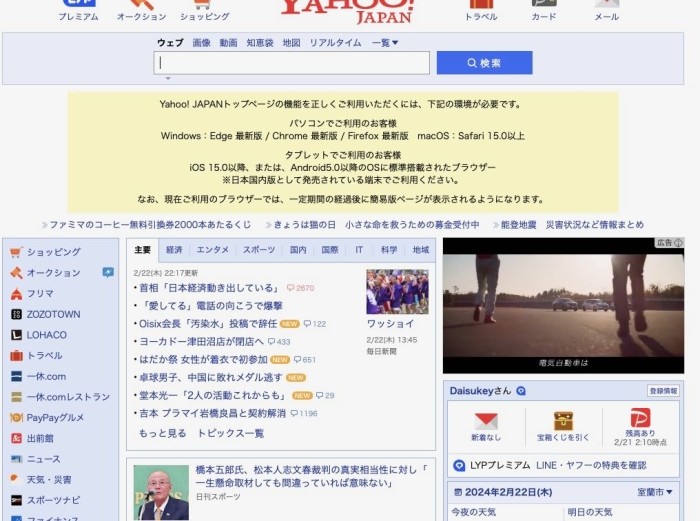Screen dimensions: 700x521
Task: Click the 出前館 sidebar icon
Action: pyautogui.click(x=16, y=438)
